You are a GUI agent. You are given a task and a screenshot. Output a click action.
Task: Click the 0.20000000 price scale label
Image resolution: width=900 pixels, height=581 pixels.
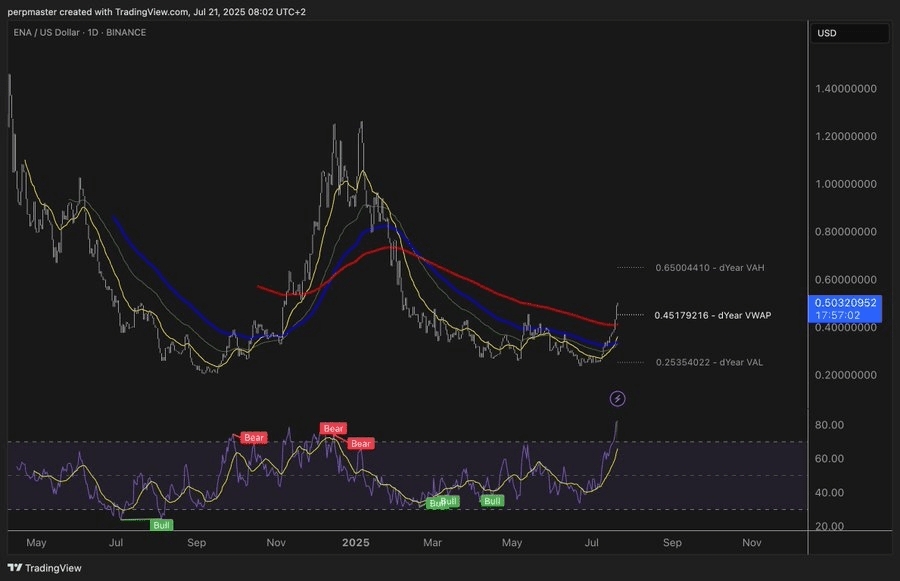tap(846, 376)
